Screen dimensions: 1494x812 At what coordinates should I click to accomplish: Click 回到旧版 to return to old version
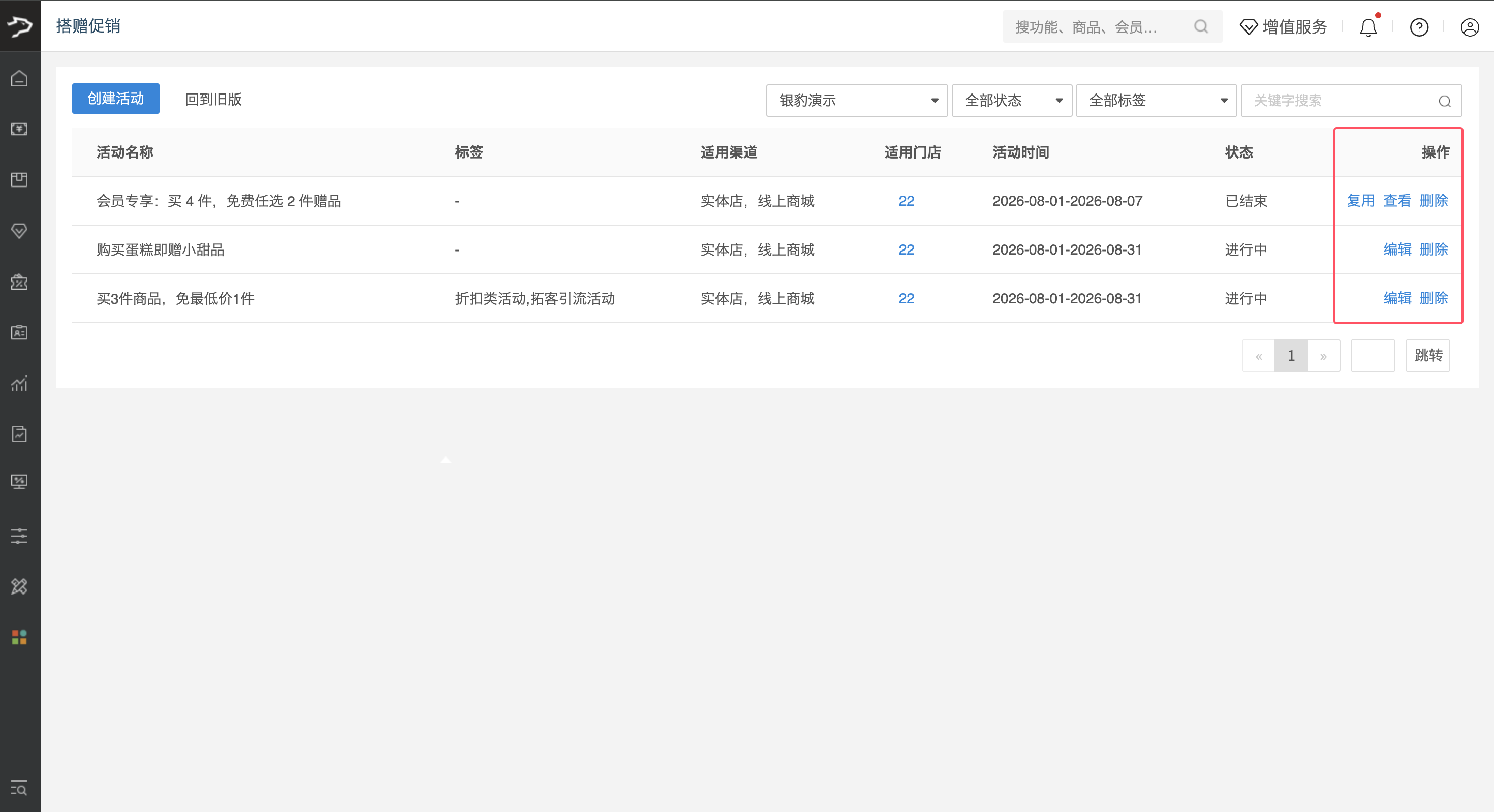(213, 99)
